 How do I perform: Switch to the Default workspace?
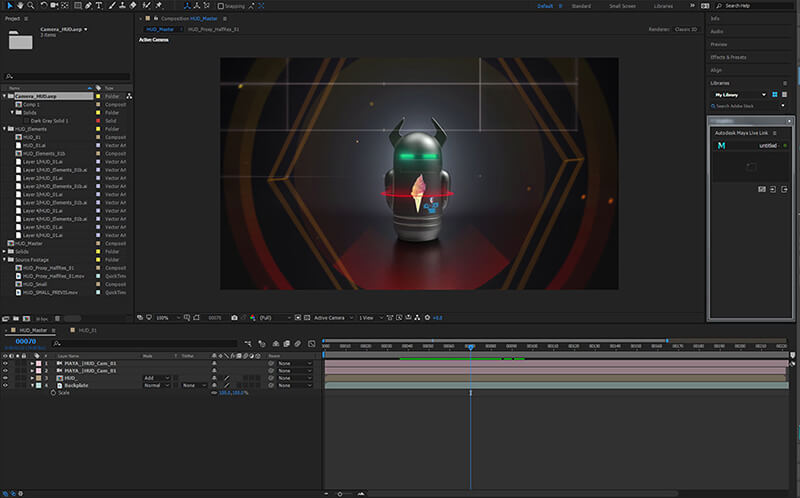(x=545, y=6)
